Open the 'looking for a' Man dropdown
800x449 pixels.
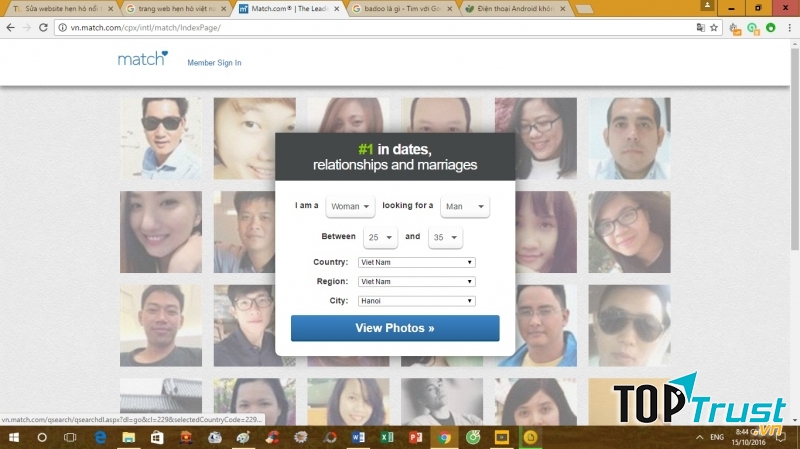[465, 206]
